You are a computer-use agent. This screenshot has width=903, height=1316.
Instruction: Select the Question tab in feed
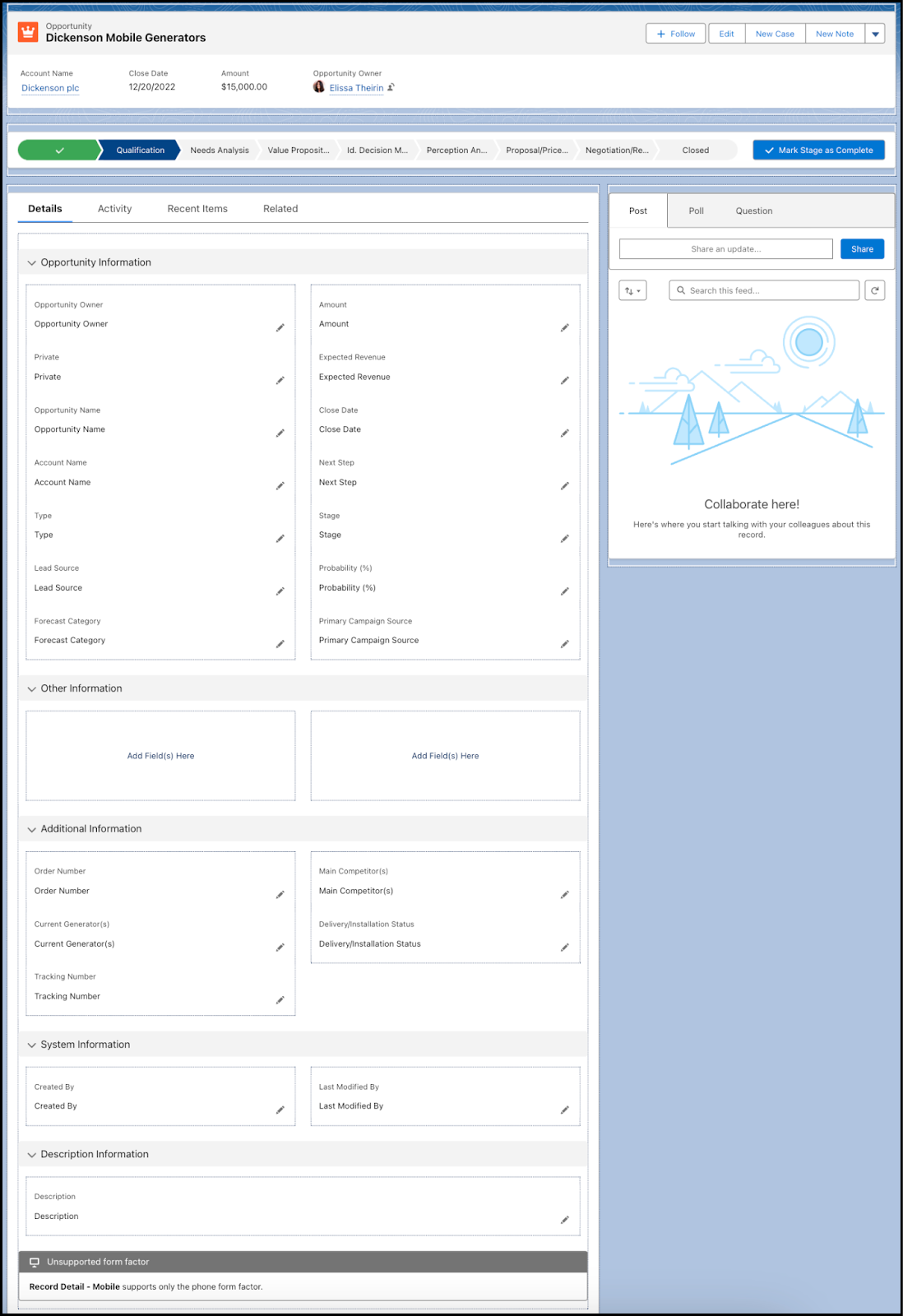pos(754,211)
